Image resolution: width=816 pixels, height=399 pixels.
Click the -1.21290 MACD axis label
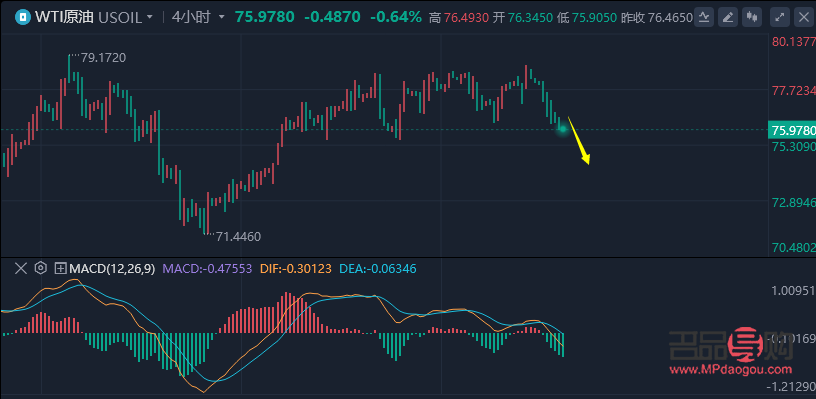pyautogui.click(x=792, y=387)
